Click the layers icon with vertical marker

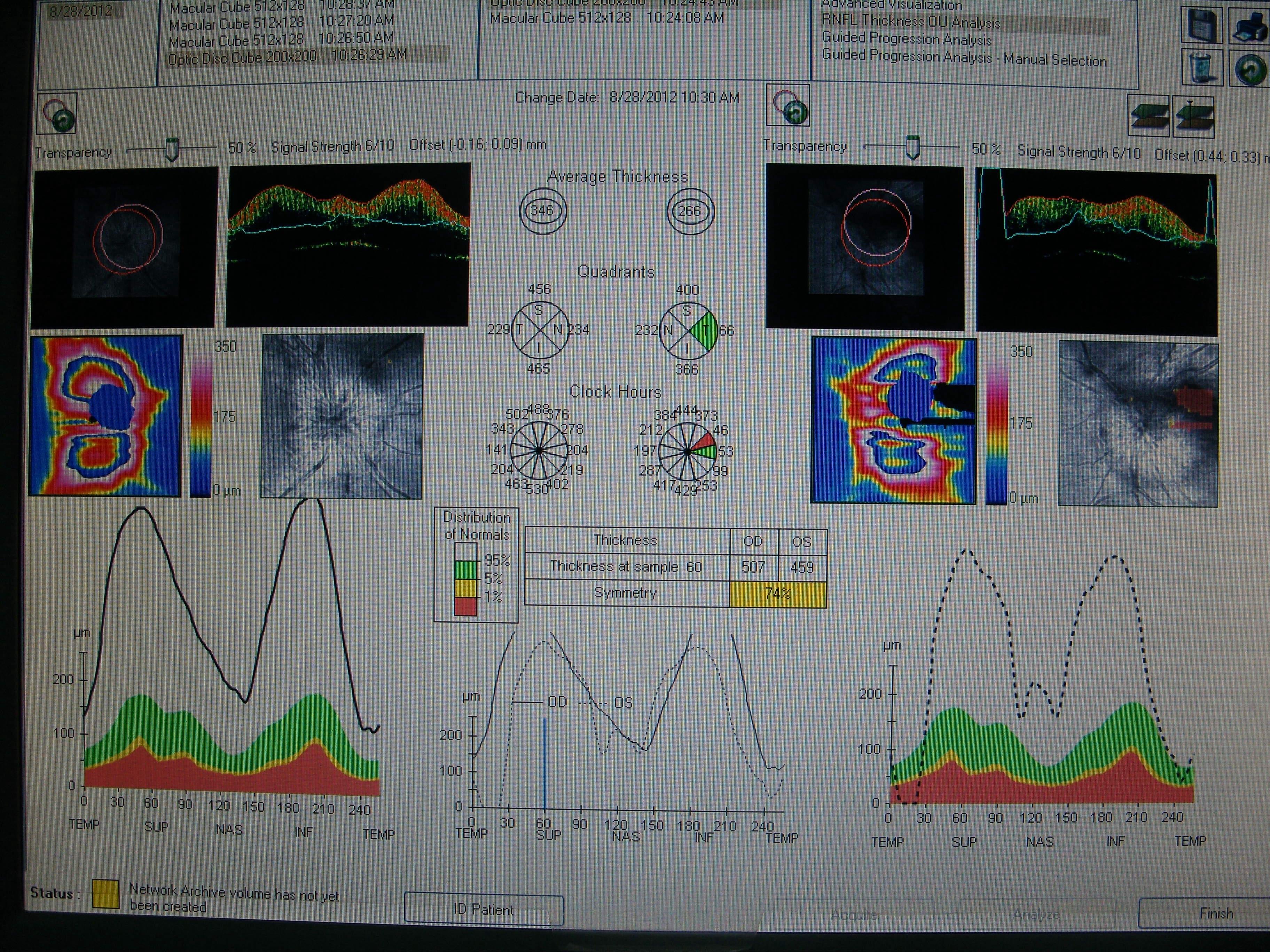point(1193,118)
